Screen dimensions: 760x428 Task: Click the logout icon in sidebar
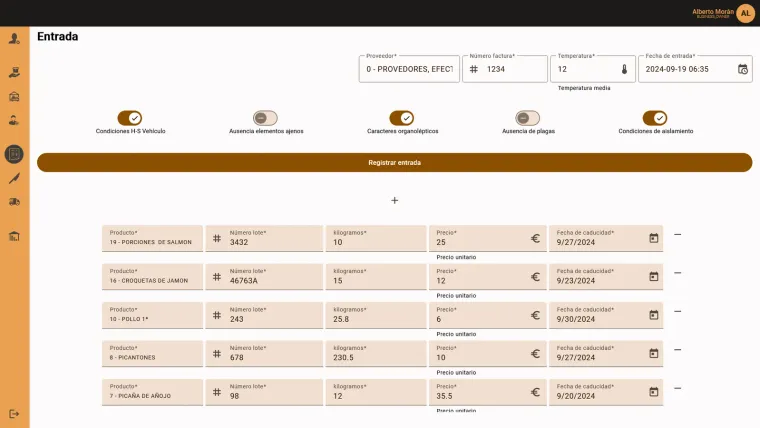14,414
